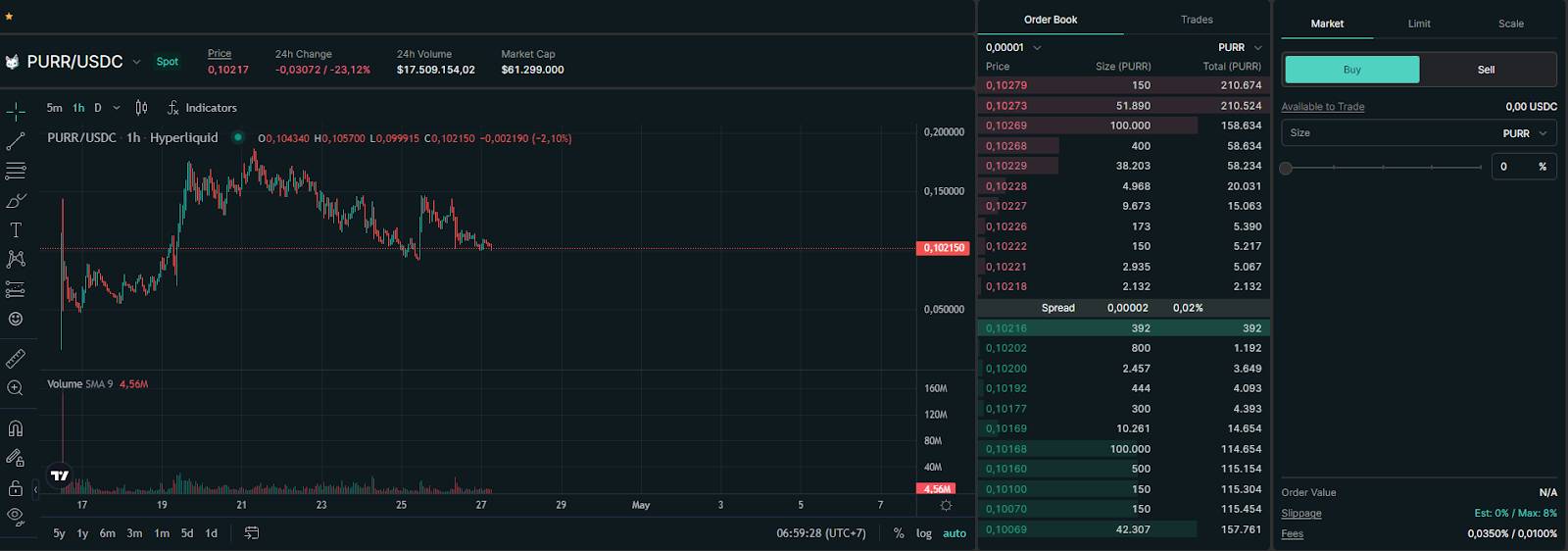
Task: Switch order side to Sell
Action: coord(1487,70)
